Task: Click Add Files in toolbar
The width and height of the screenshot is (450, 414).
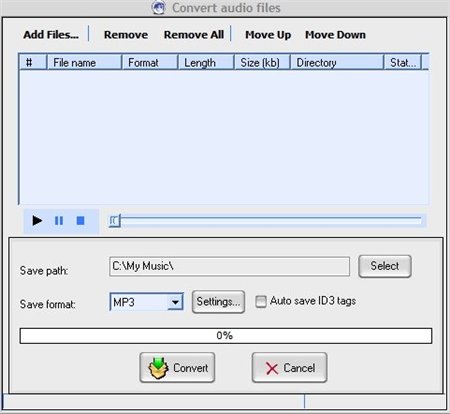Action: pyautogui.click(x=51, y=35)
